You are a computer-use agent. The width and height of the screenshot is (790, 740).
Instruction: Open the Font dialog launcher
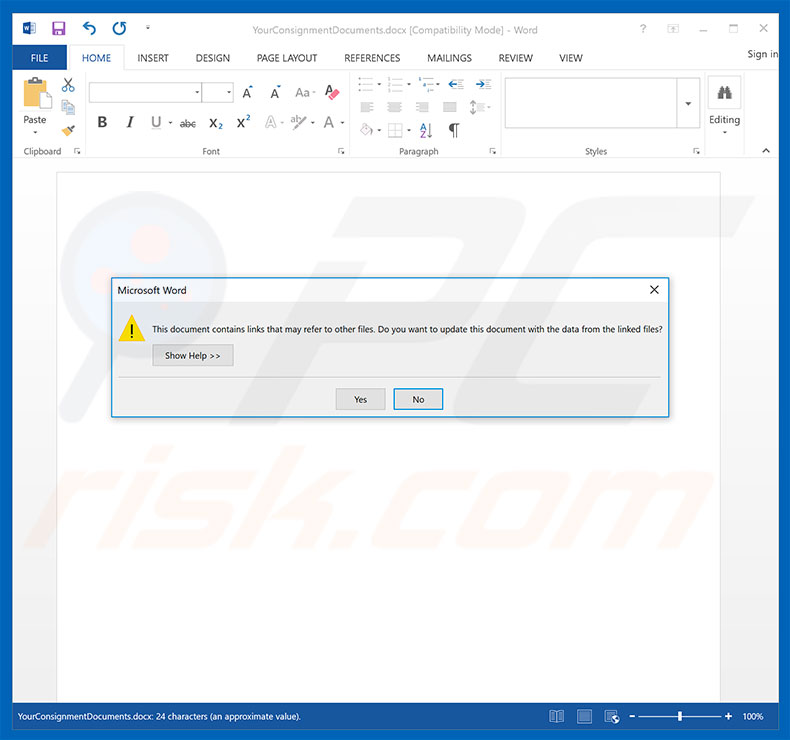click(341, 151)
